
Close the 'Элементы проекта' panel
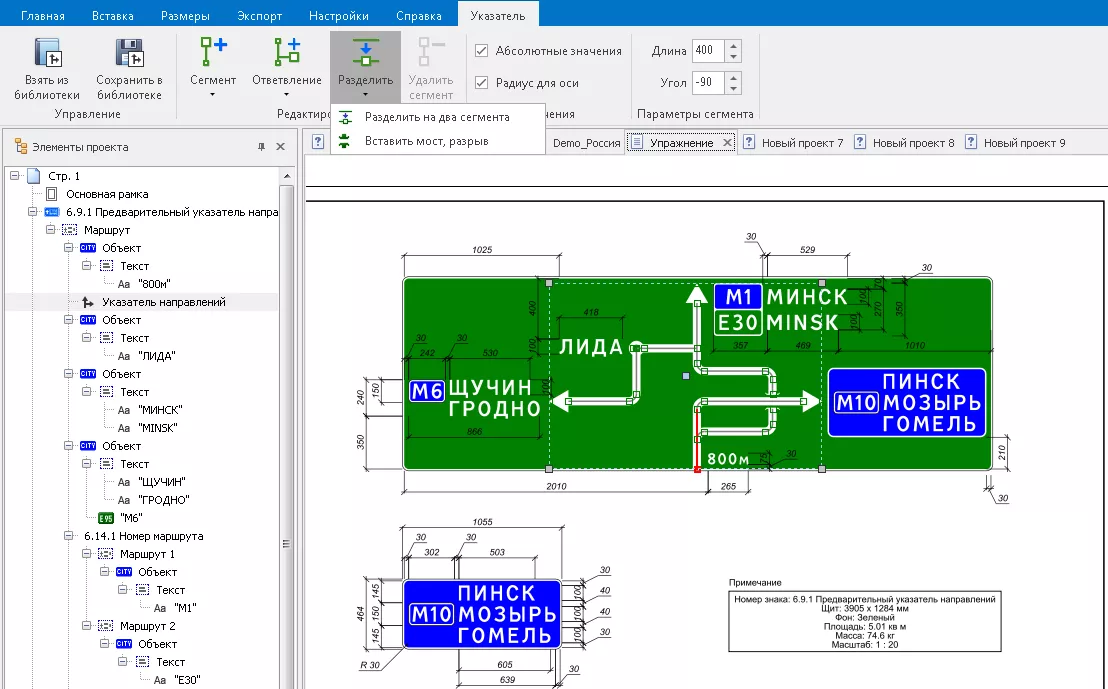[281, 147]
